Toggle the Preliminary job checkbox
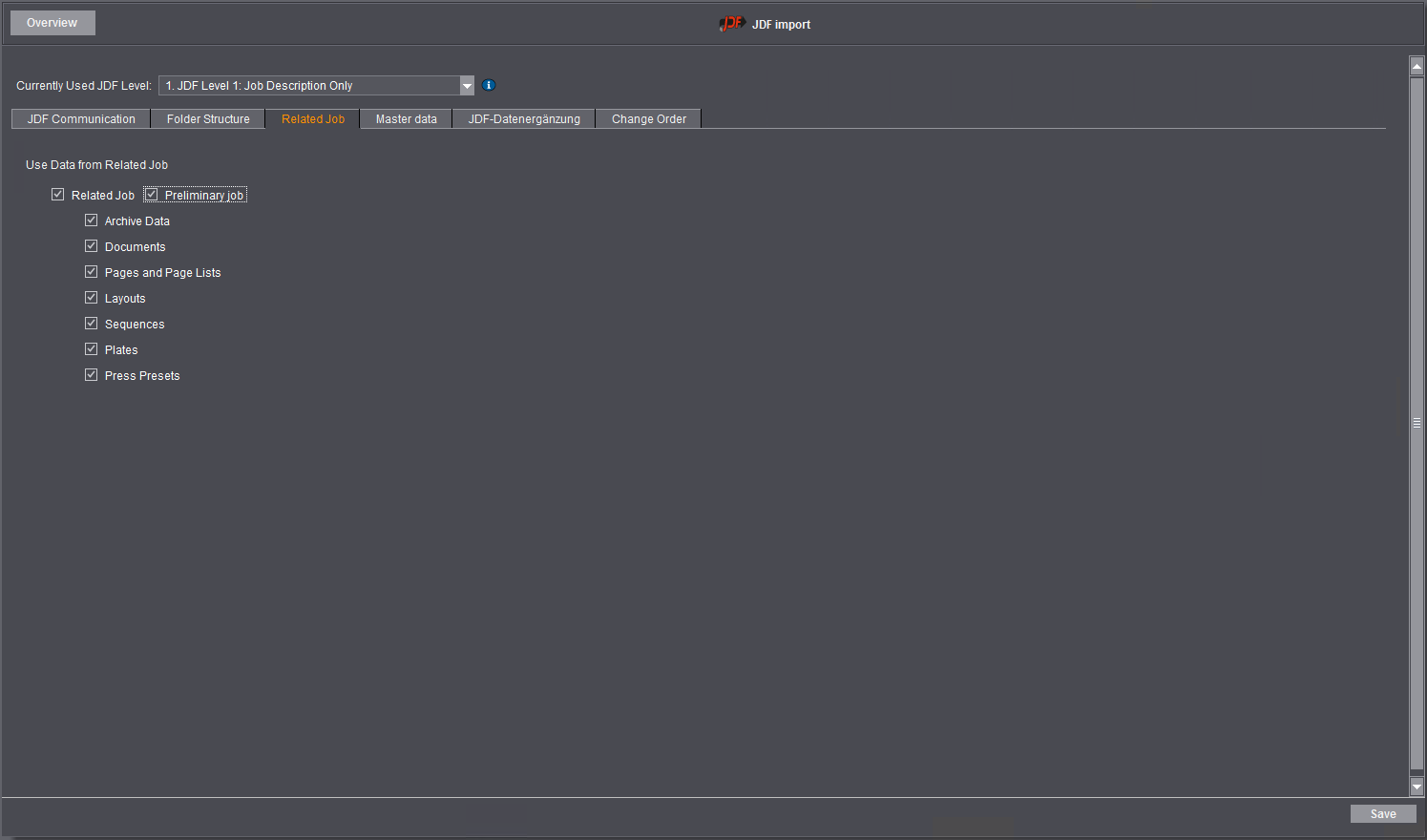Viewport: 1427px width, 840px height. point(152,194)
